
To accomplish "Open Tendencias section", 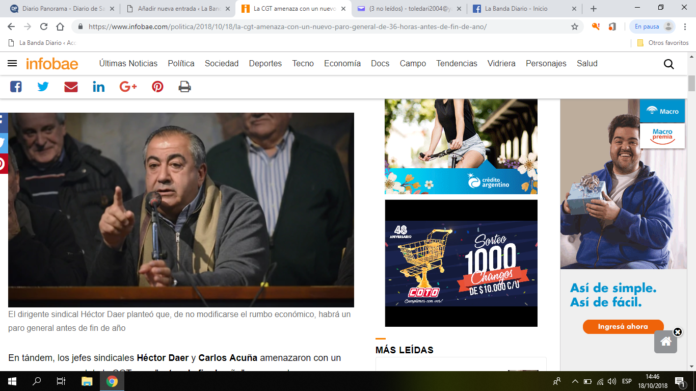I will click(456, 63).
